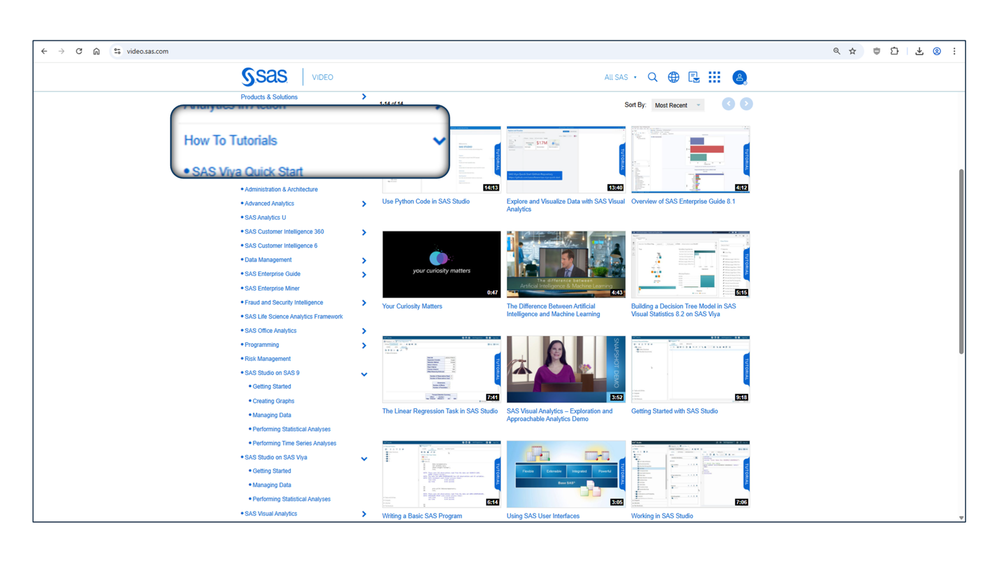Expand the SAS Enterprise Guide chevron

coord(364,274)
